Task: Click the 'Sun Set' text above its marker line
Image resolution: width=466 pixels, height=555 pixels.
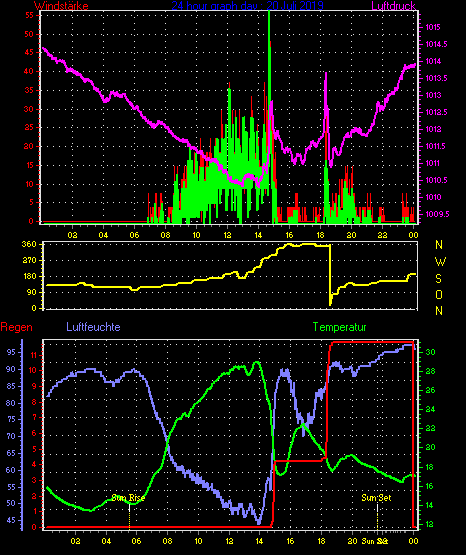Action: click(x=376, y=498)
